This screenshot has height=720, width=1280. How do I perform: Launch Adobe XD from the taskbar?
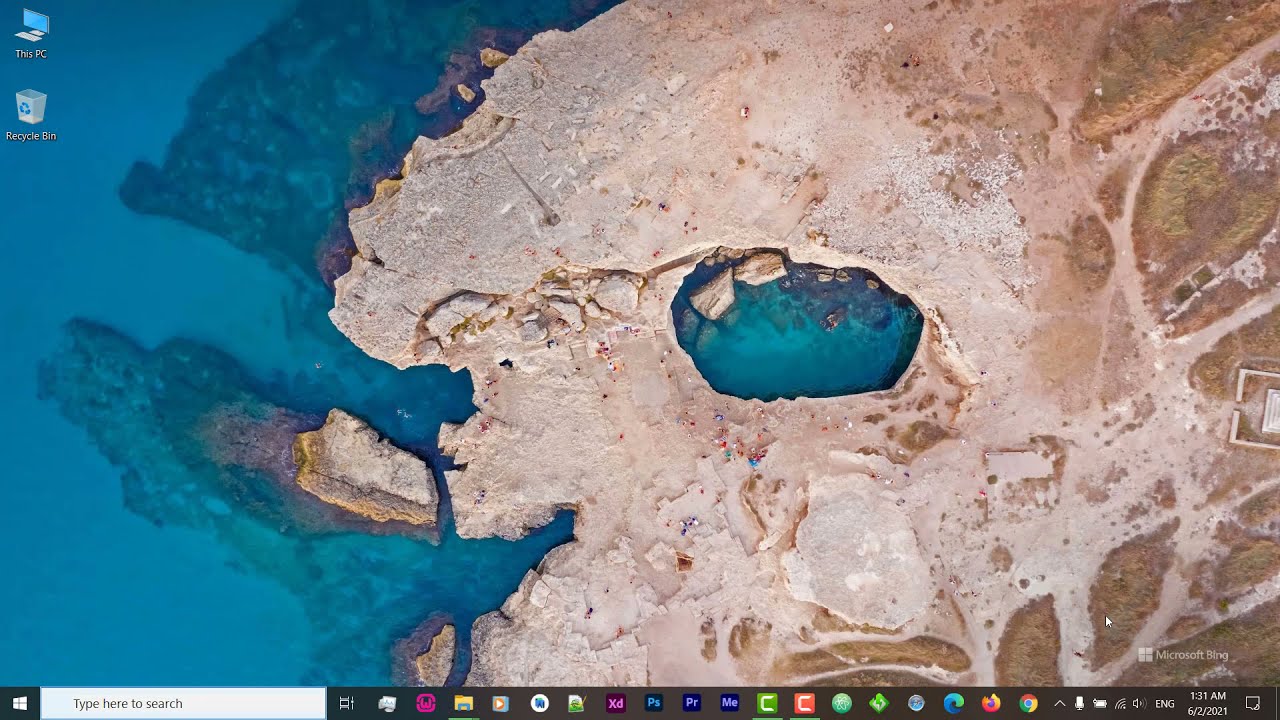615,703
